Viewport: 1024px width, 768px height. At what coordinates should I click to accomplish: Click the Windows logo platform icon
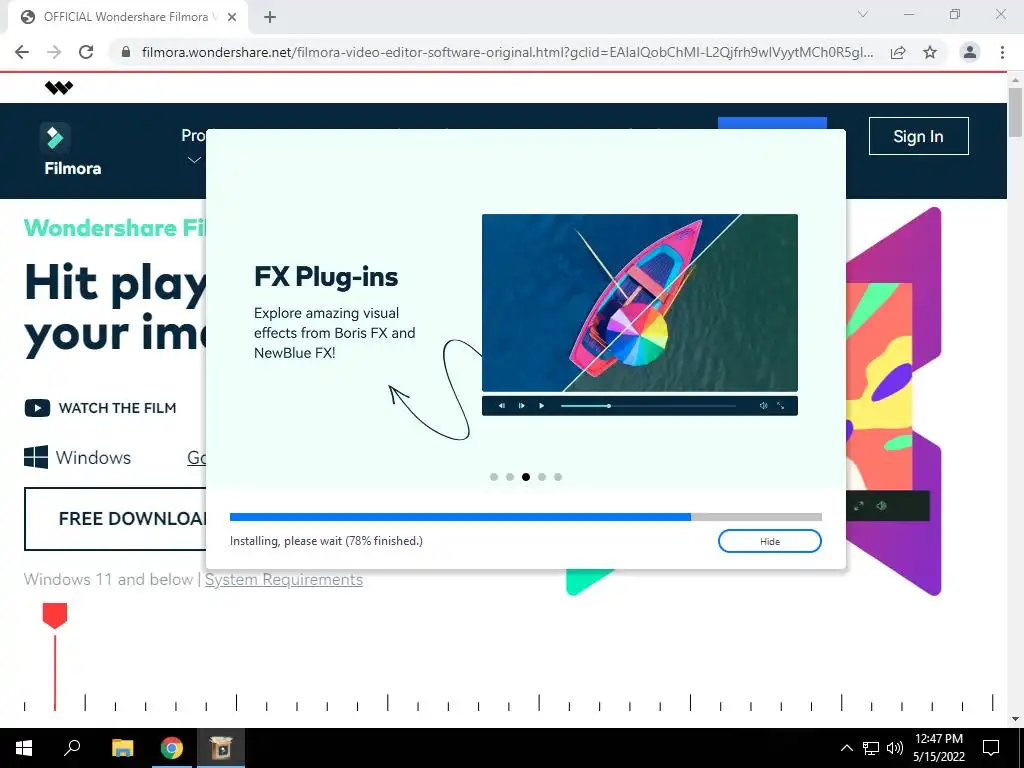click(36, 457)
